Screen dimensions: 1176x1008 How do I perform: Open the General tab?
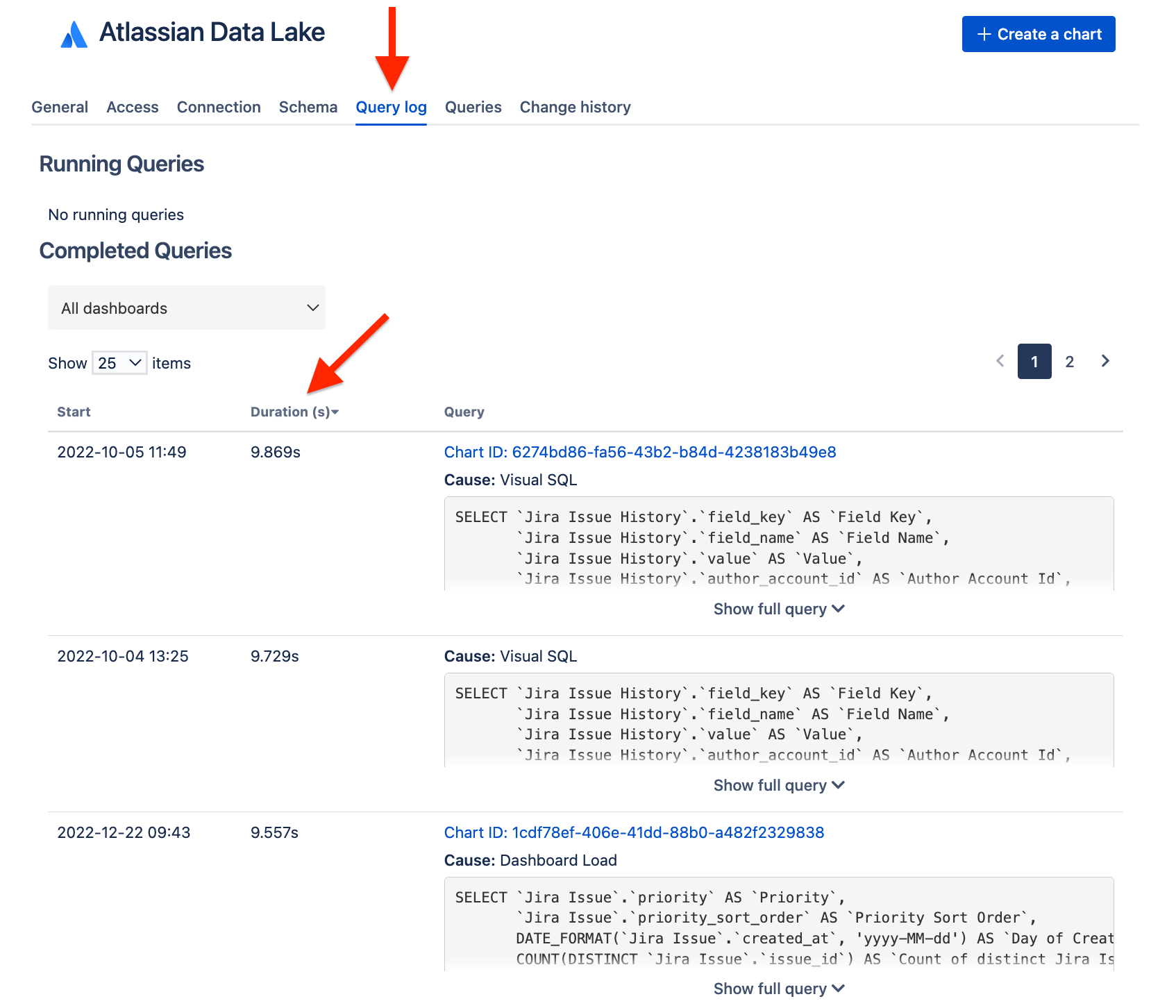[60, 107]
